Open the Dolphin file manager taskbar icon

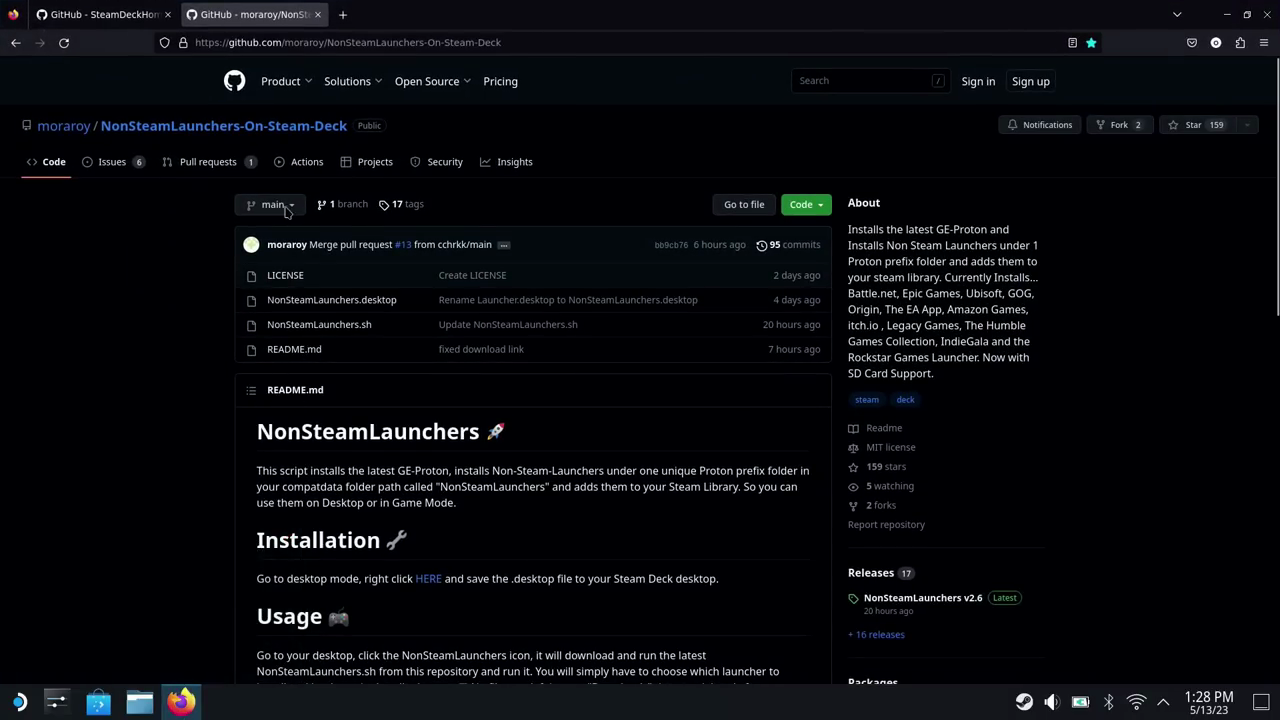[139, 702]
